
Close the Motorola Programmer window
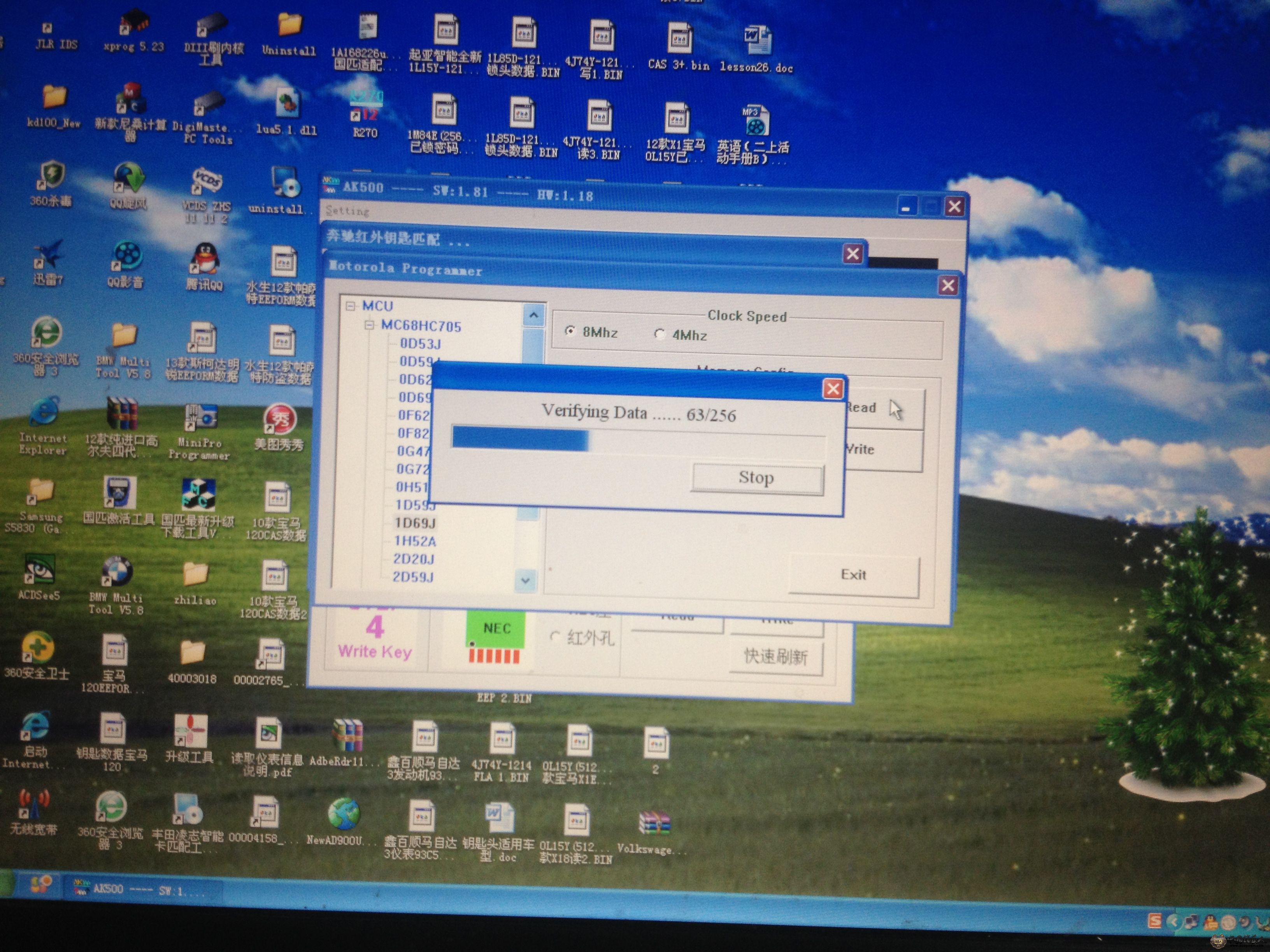[x=948, y=286]
